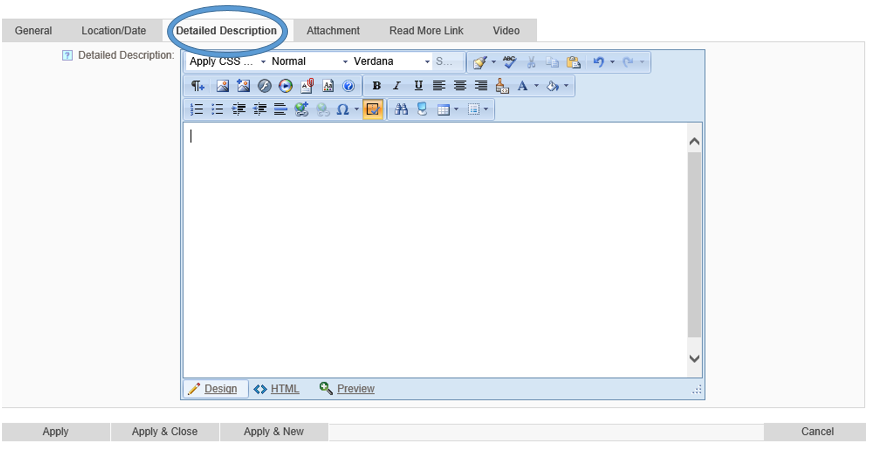Viewport: 871px width, 453px height.
Task: Insert a horizontal rule
Action: coord(281,109)
